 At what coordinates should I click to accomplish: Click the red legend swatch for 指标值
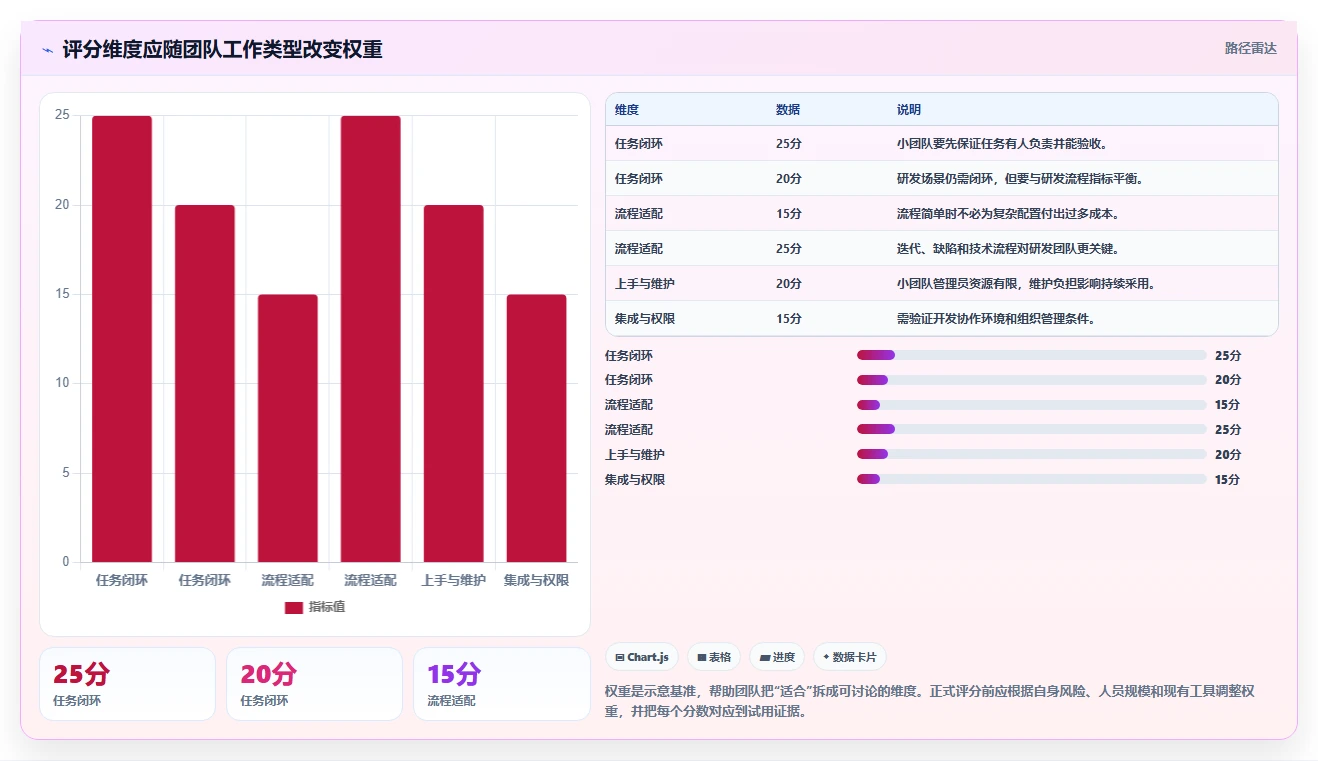click(x=293, y=607)
